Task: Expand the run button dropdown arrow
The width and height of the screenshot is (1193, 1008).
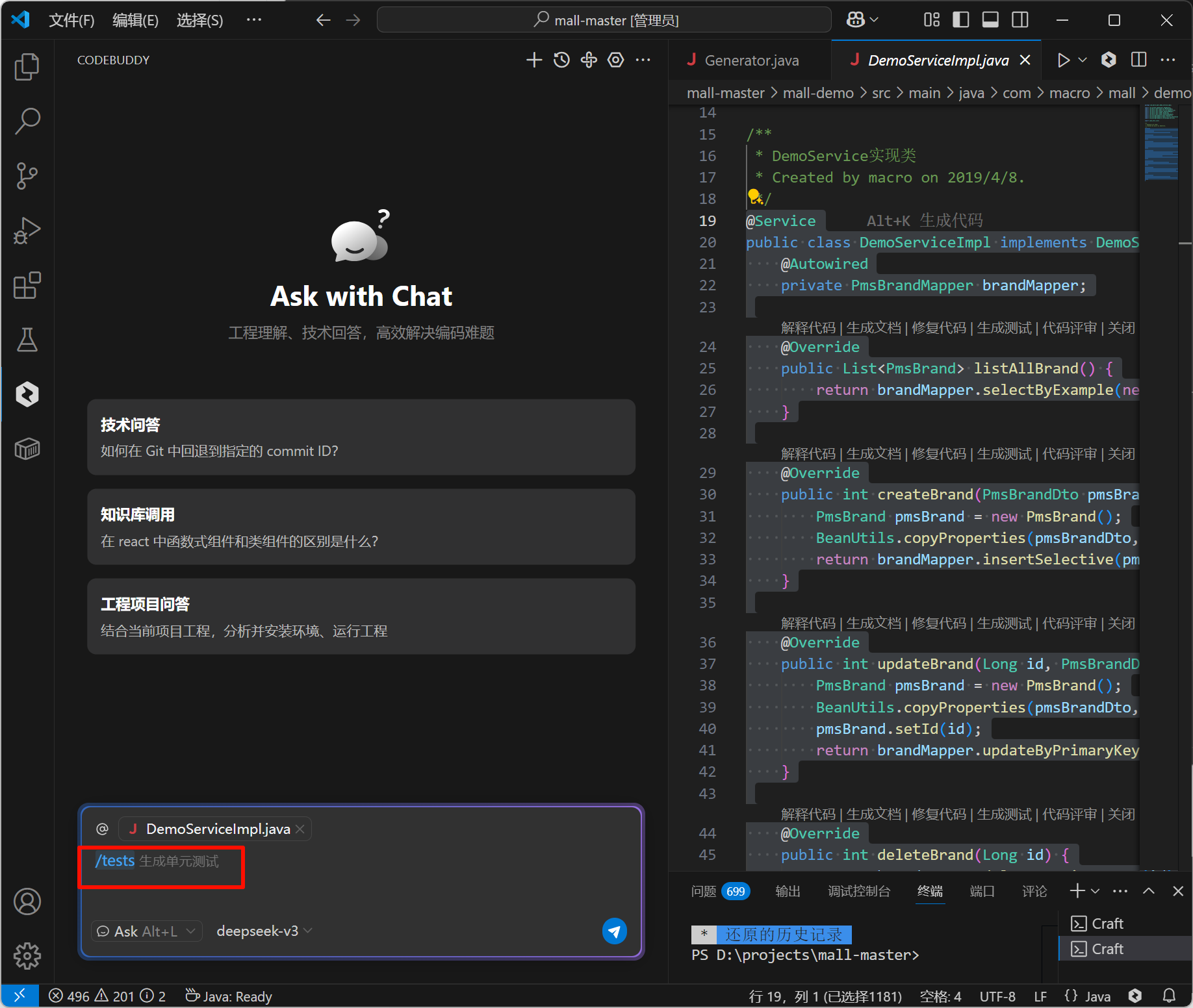Action: 1083,60
